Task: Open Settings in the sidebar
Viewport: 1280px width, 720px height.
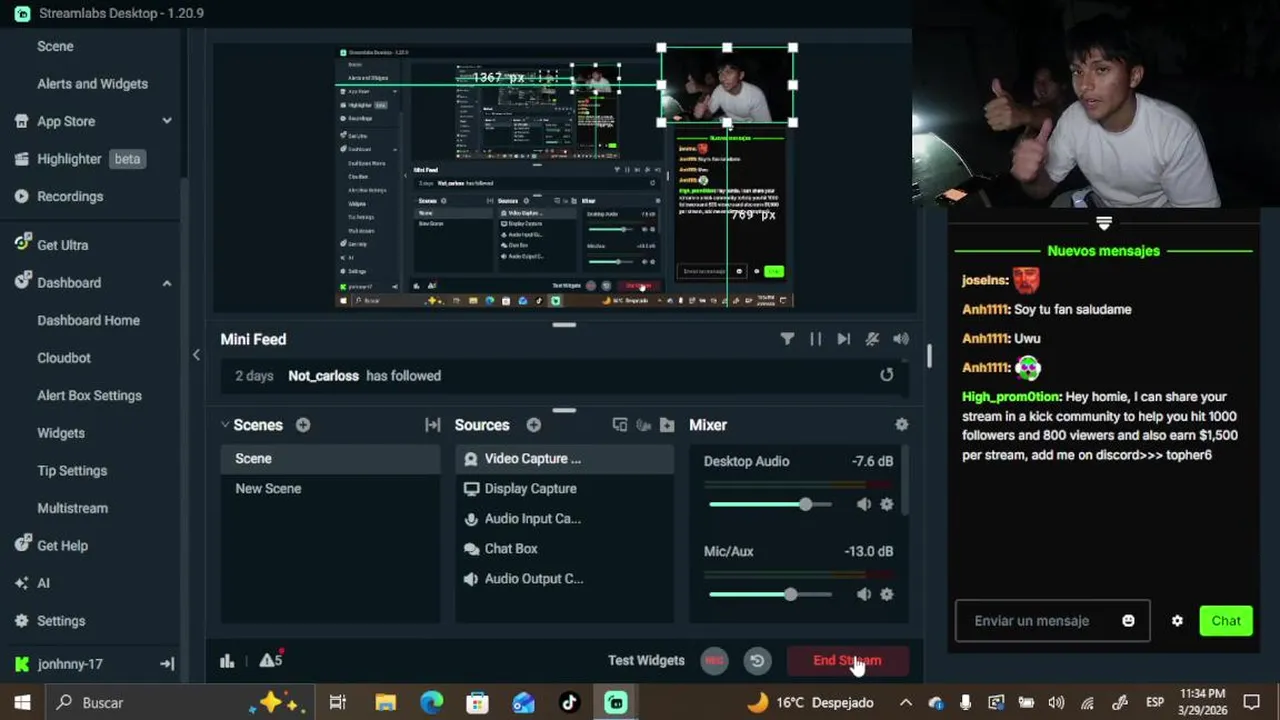Action: click(49, 621)
